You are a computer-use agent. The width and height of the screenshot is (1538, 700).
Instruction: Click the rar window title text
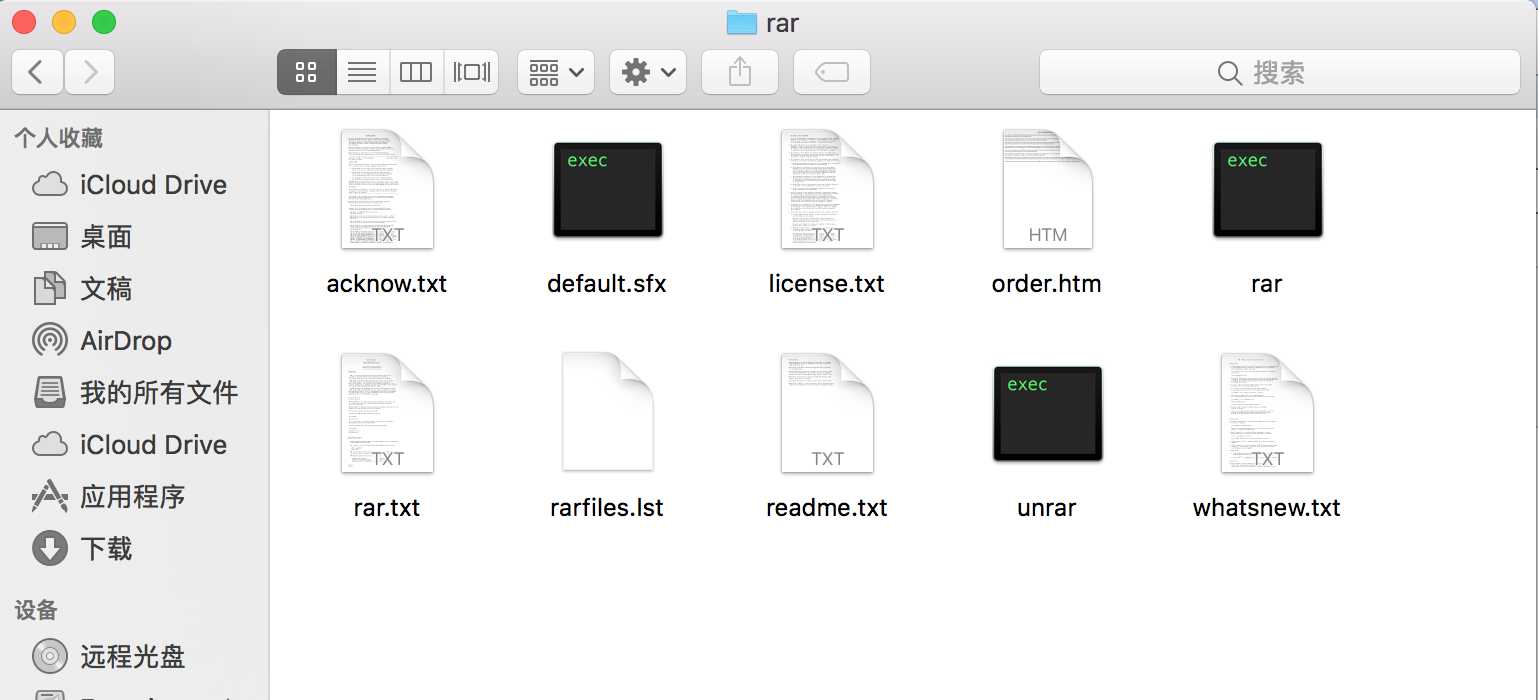click(782, 23)
